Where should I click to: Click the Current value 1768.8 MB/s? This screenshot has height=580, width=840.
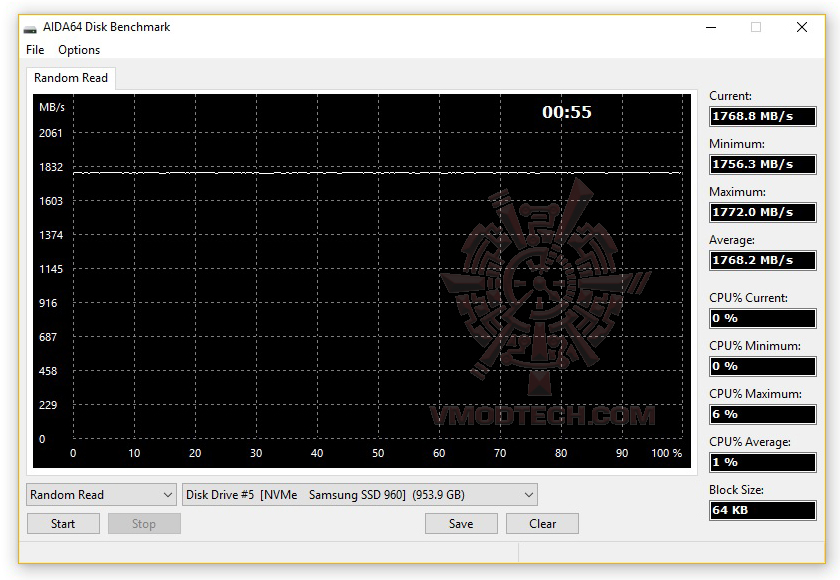point(762,116)
